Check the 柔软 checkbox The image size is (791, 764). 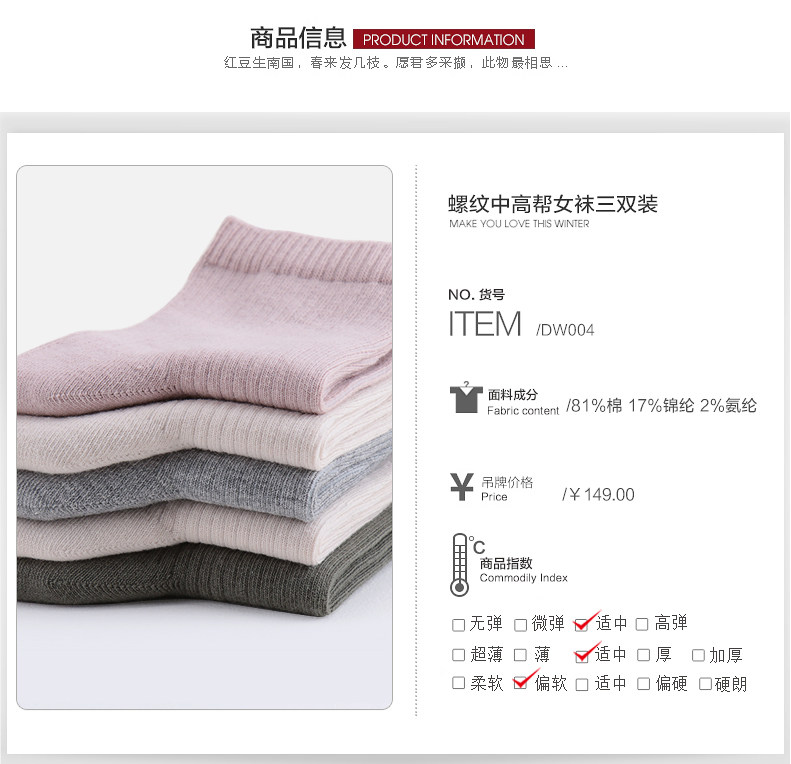(458, 683)
